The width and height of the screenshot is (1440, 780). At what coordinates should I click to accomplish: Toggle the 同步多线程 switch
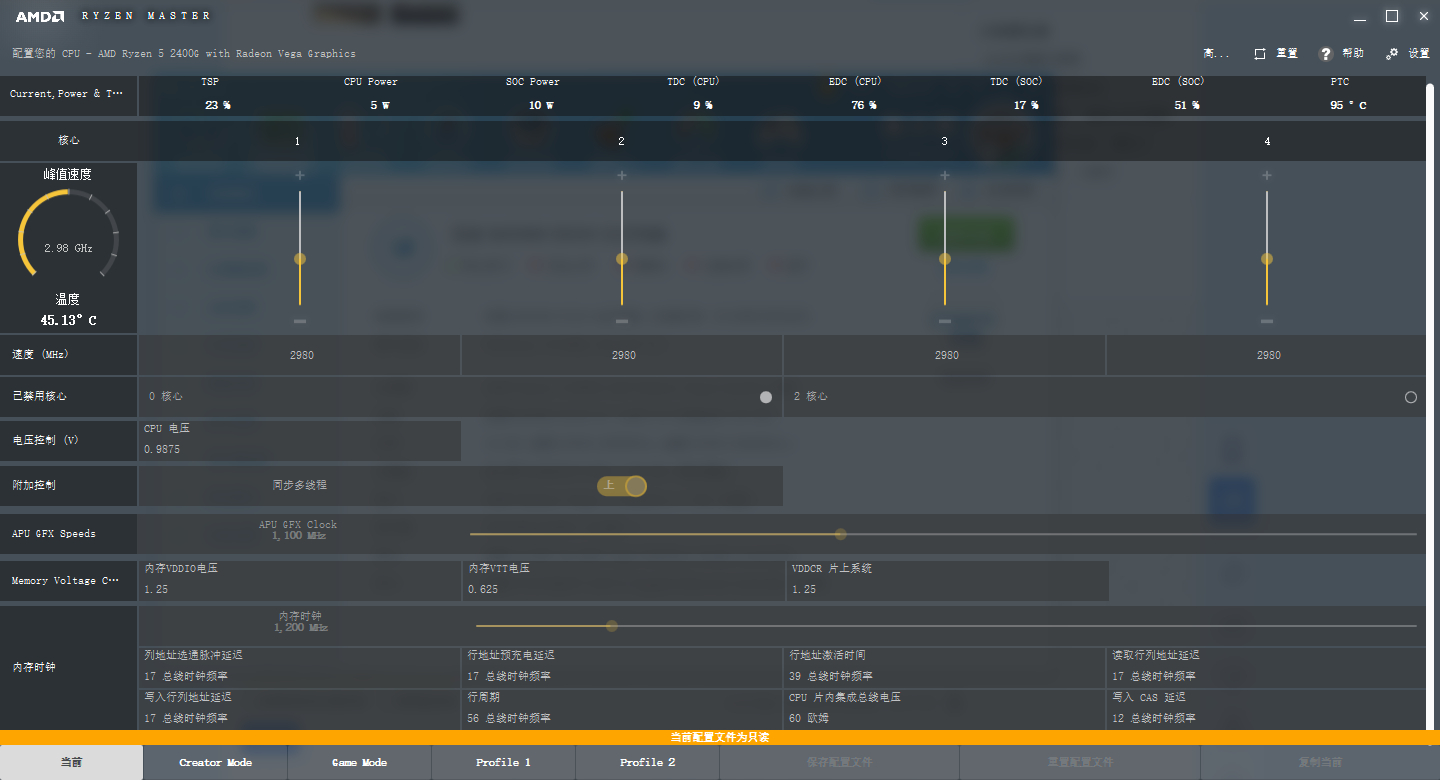[622, 486]
